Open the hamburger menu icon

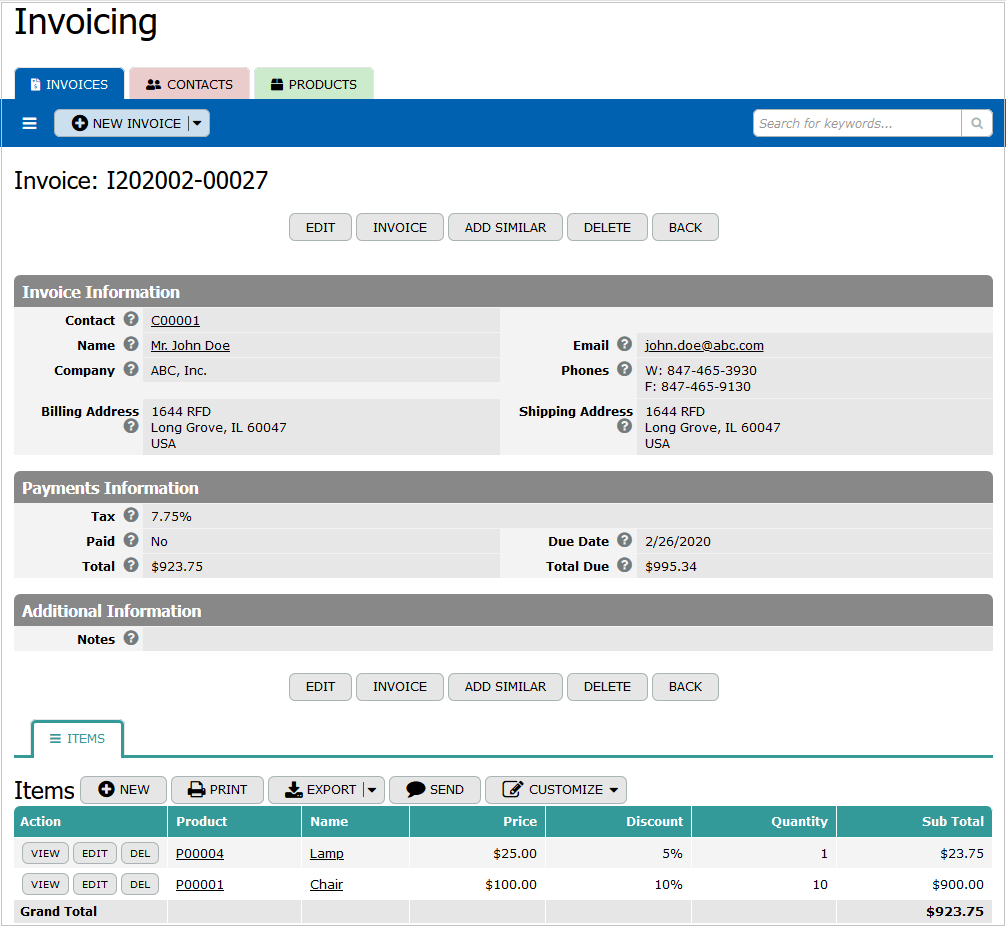click(x=30, y=123)
